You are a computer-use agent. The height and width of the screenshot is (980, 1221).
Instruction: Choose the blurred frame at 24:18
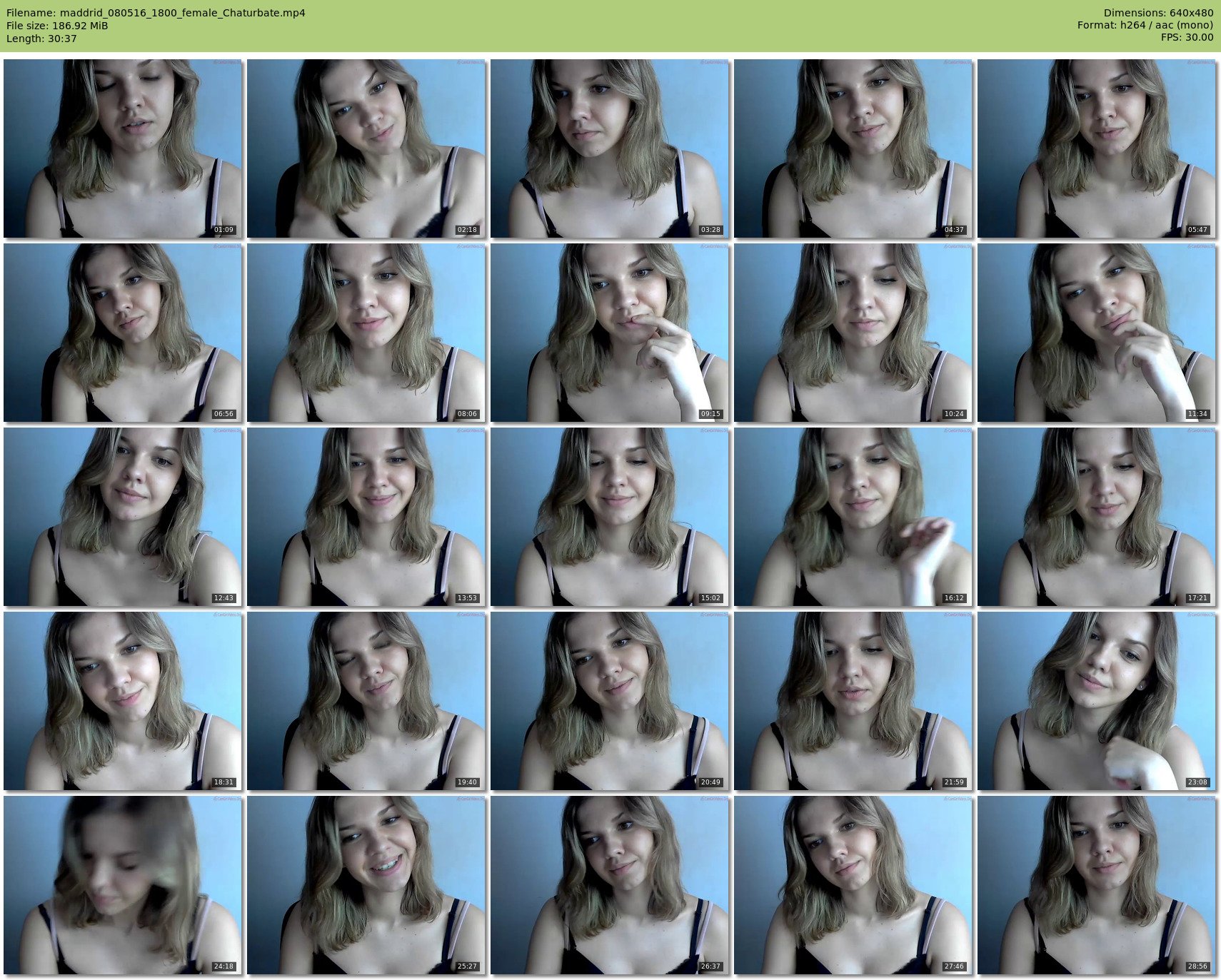point(123,885)
